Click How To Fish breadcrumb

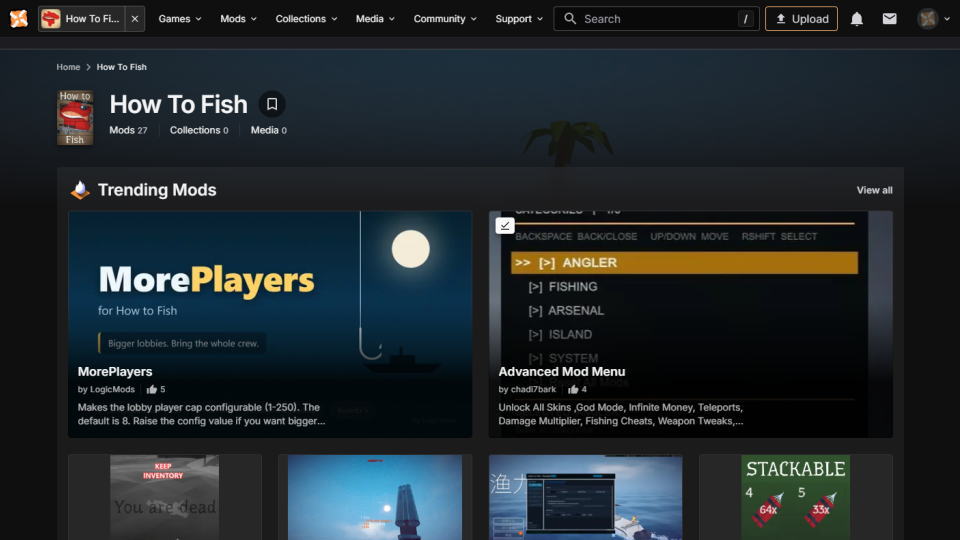(121, 67)
